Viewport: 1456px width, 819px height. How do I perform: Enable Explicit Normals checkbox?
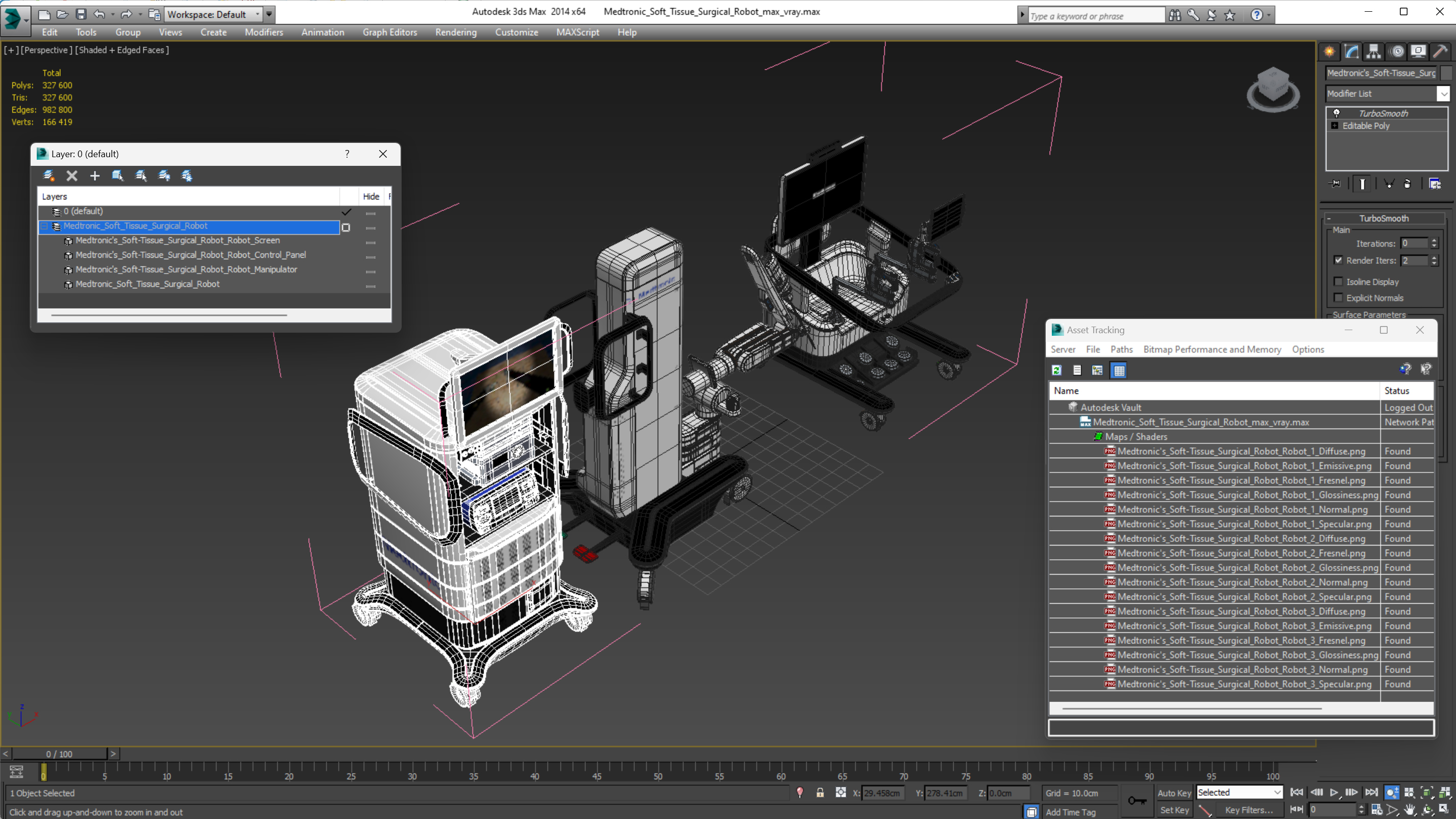pos(1338,297)
